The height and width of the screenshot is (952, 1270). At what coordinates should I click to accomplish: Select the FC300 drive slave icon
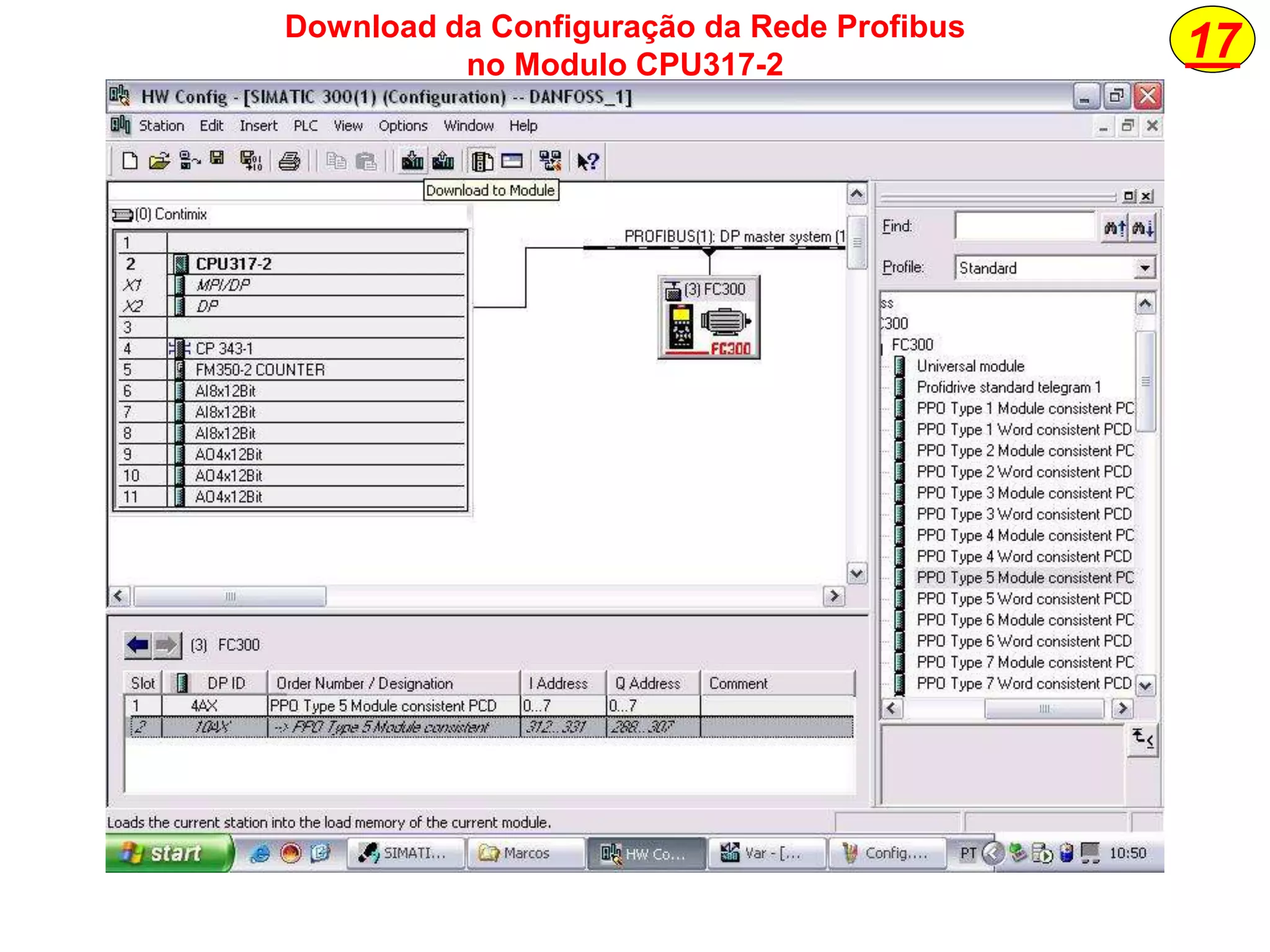point(709,317)
